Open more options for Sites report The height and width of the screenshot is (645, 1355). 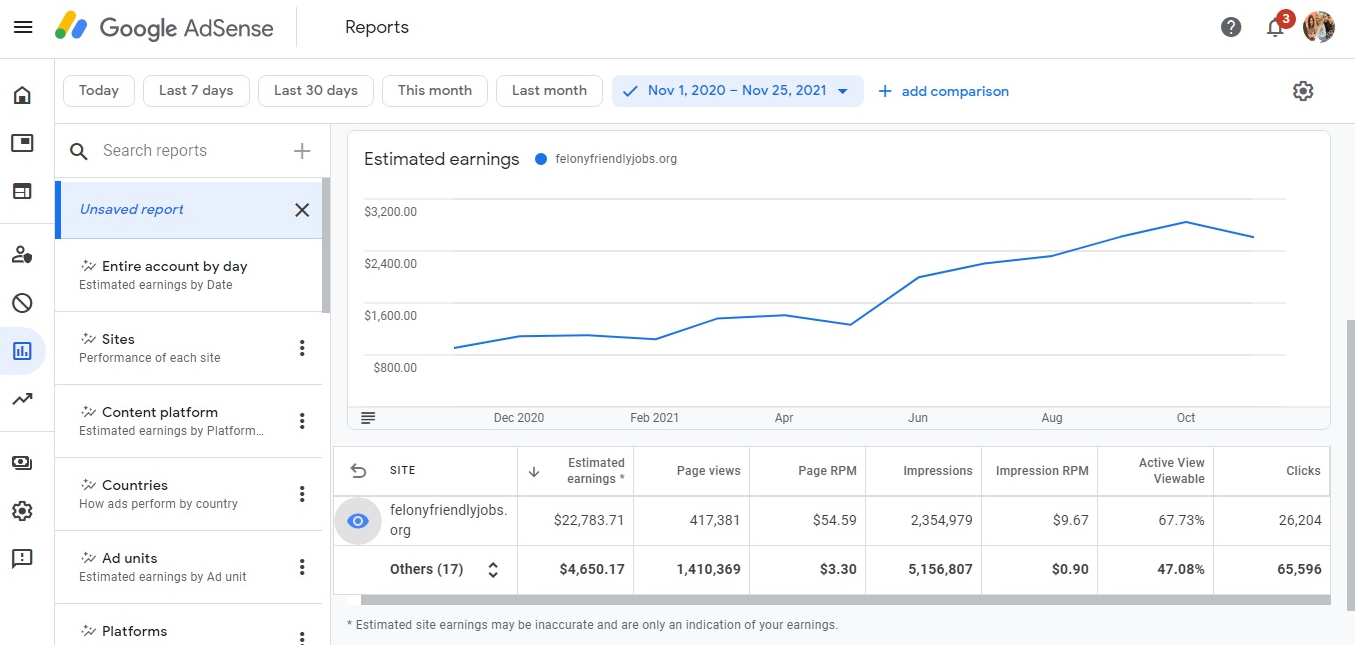[x=302, y=348]
